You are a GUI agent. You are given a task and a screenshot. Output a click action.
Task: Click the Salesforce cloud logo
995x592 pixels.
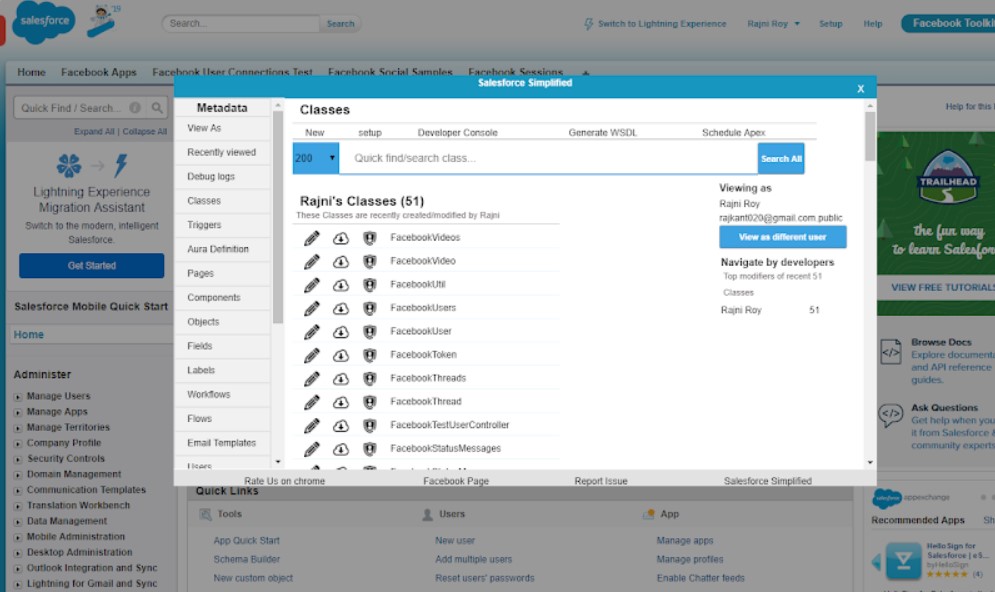point(43,22)
